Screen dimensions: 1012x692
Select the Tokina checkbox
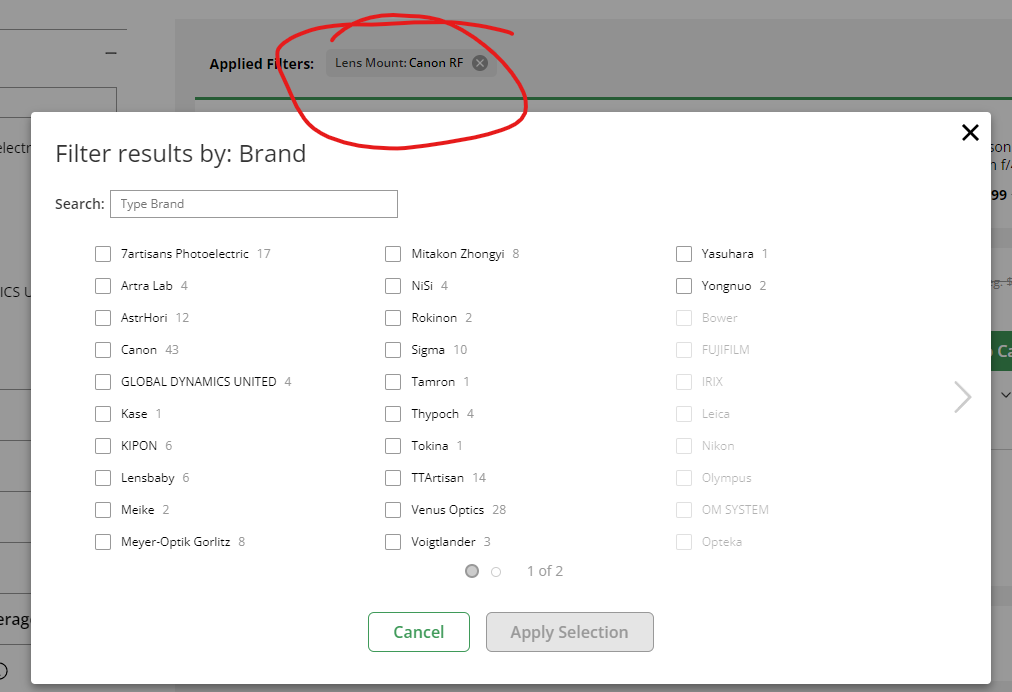point(393,445)
